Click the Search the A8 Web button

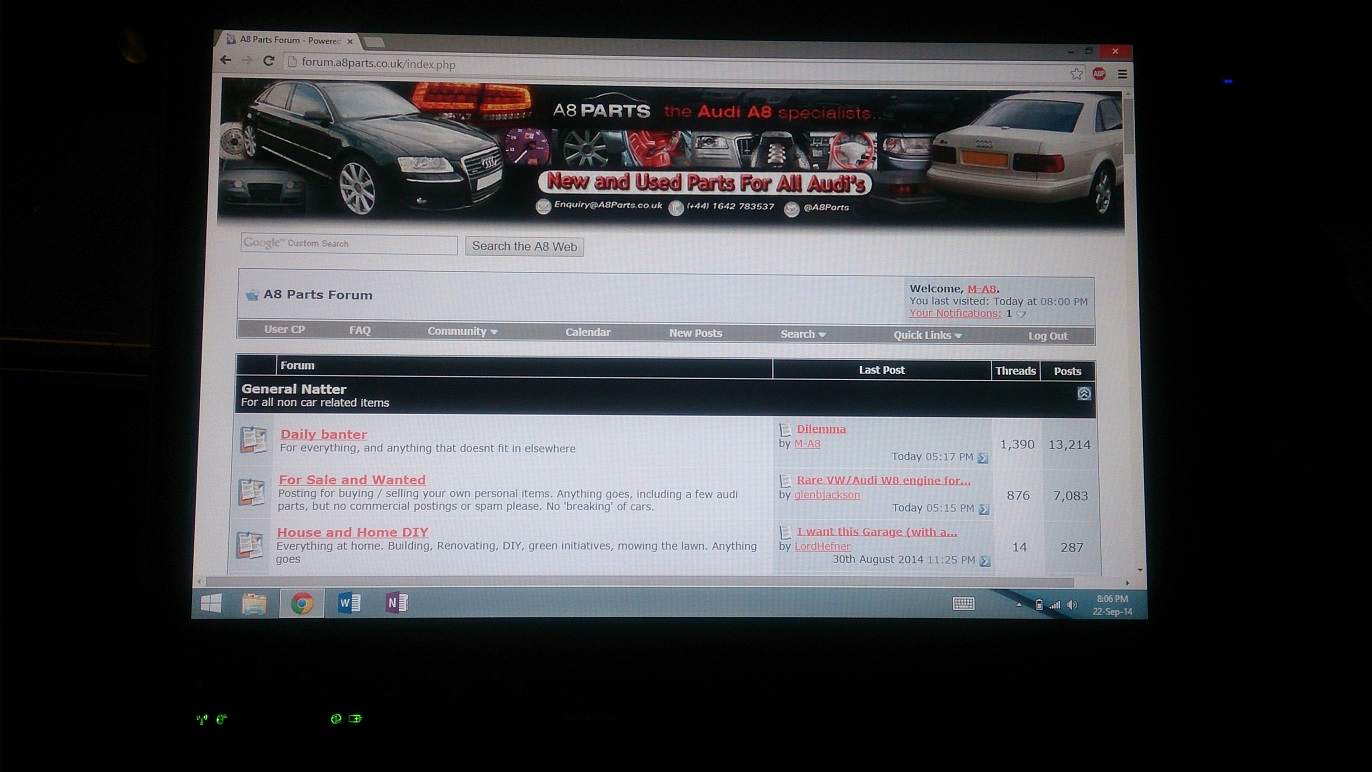click(x=524, y=246)
